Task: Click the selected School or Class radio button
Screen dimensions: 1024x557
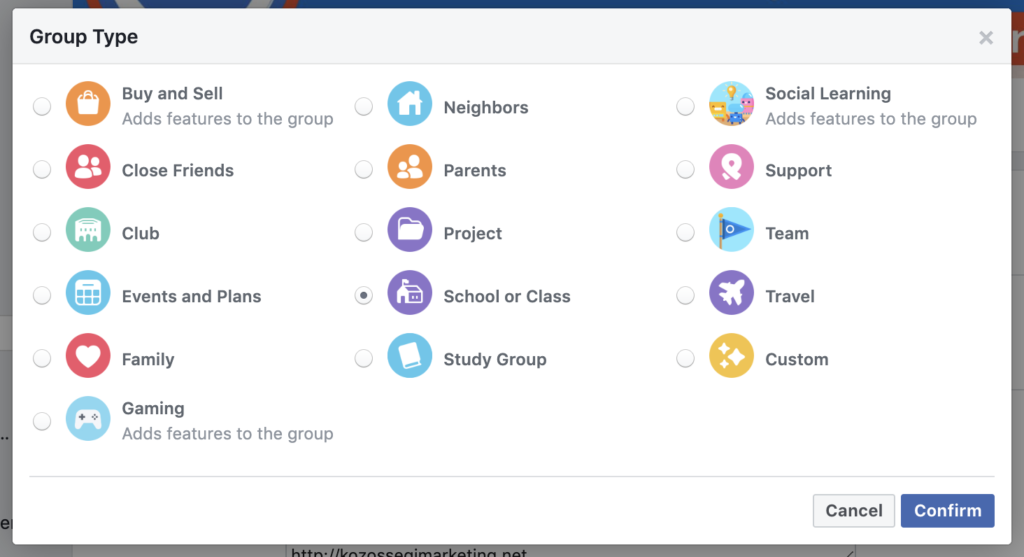Action: pyautogui.click(x=364, y=295)
